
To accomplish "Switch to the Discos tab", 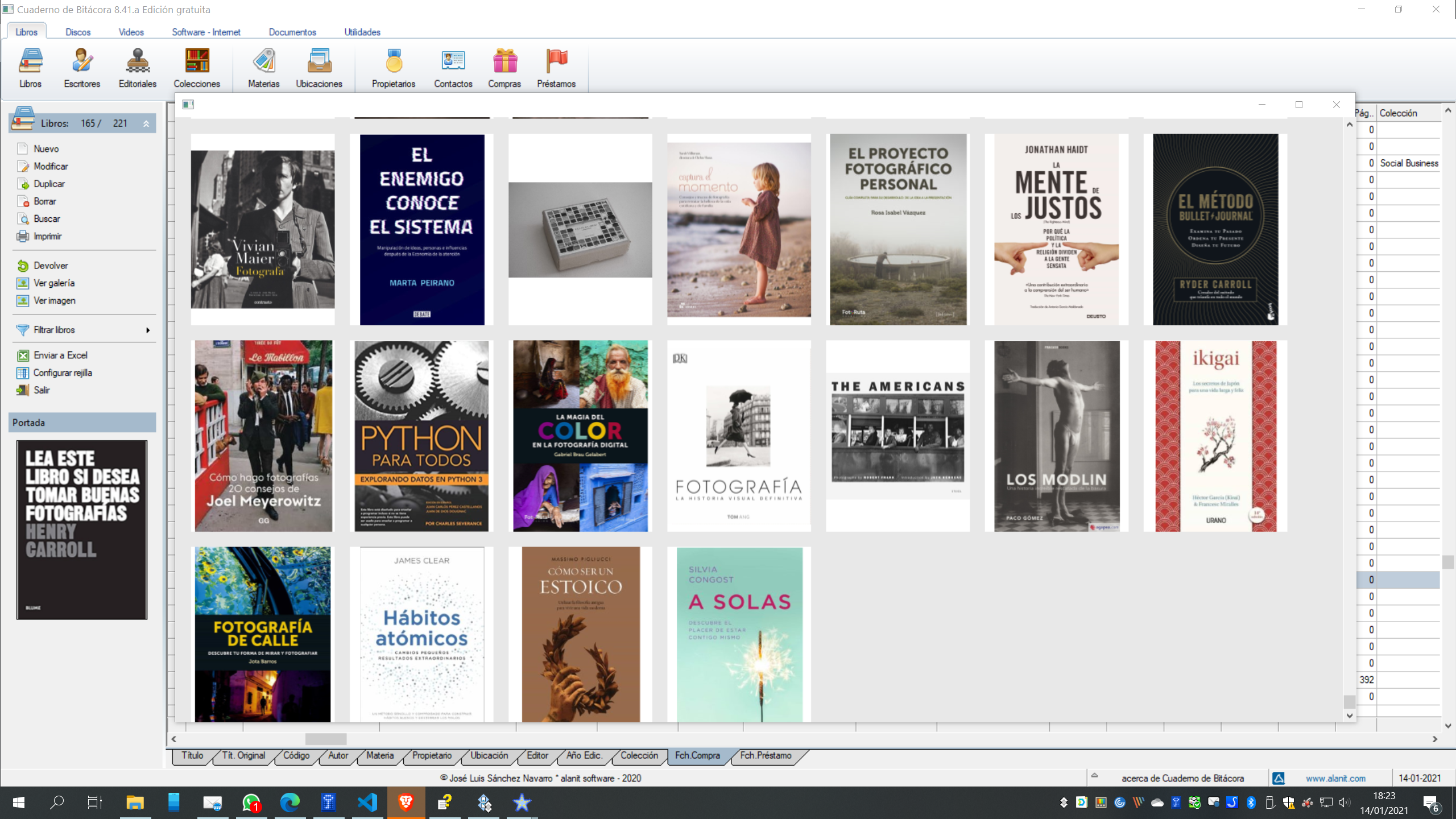I will pyautogui.click(x=78, y=32).
